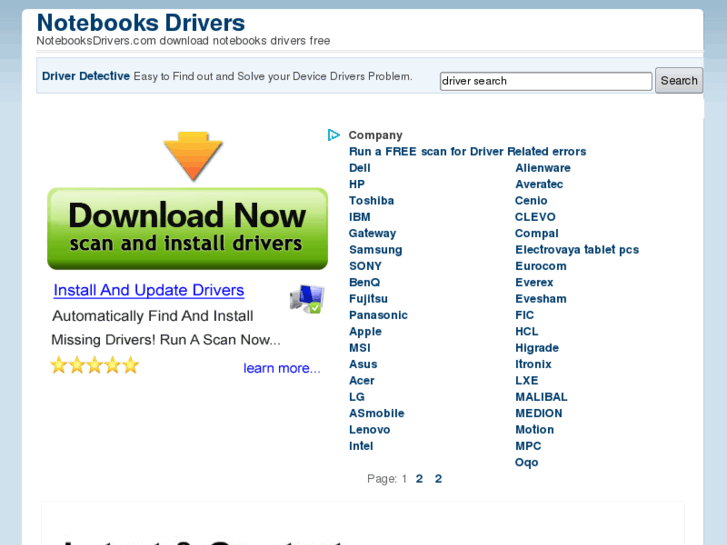The width and height of the screenshot is (727, 545).
Task: Focus the driver search input field
Action: (x=546, y=81)
